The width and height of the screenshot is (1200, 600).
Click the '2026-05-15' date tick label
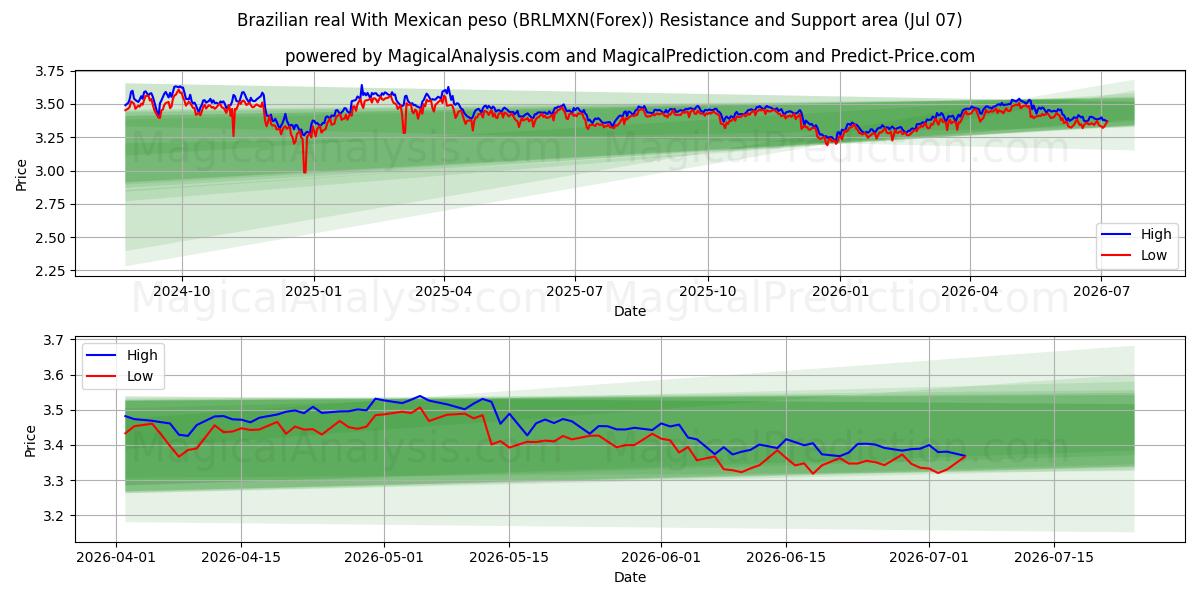[x=510, y=557]
